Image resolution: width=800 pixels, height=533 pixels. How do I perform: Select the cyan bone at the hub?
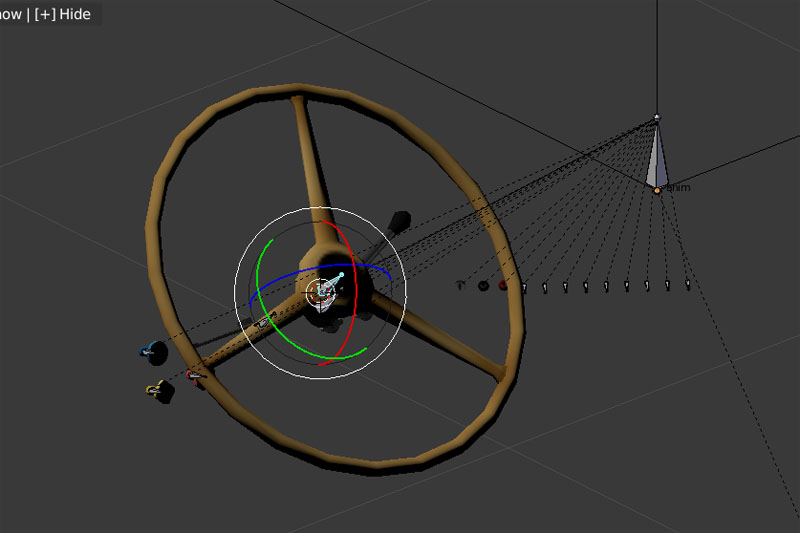pos(333,282)
